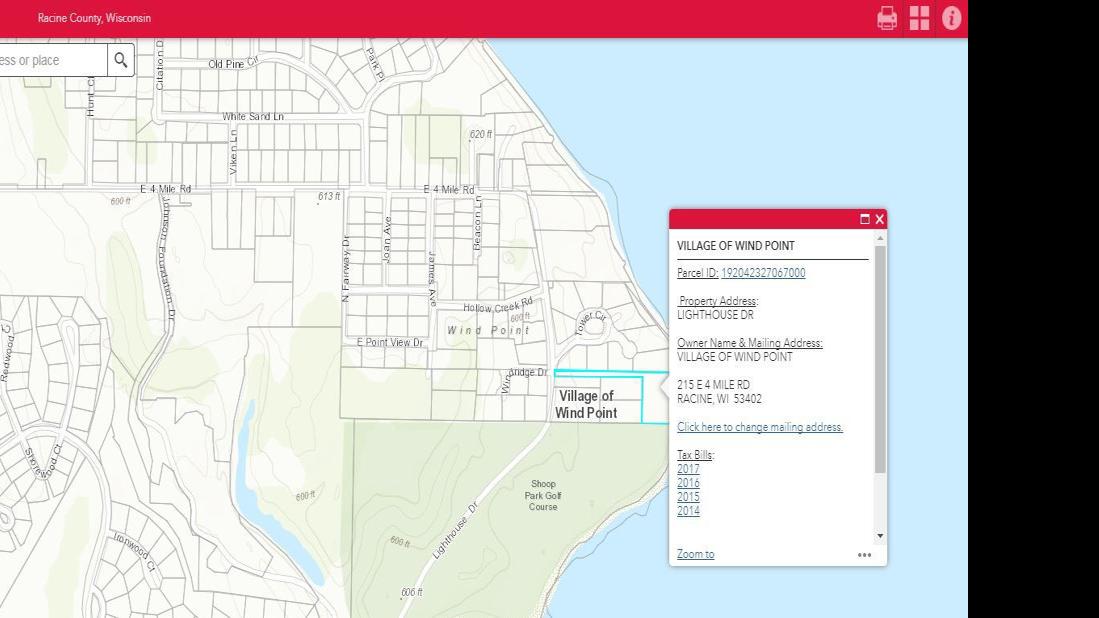Click the 613 ft elevation marker
Image resolution: width=1099 pixels, height=618 pixels.
click(x=329, y=196)
